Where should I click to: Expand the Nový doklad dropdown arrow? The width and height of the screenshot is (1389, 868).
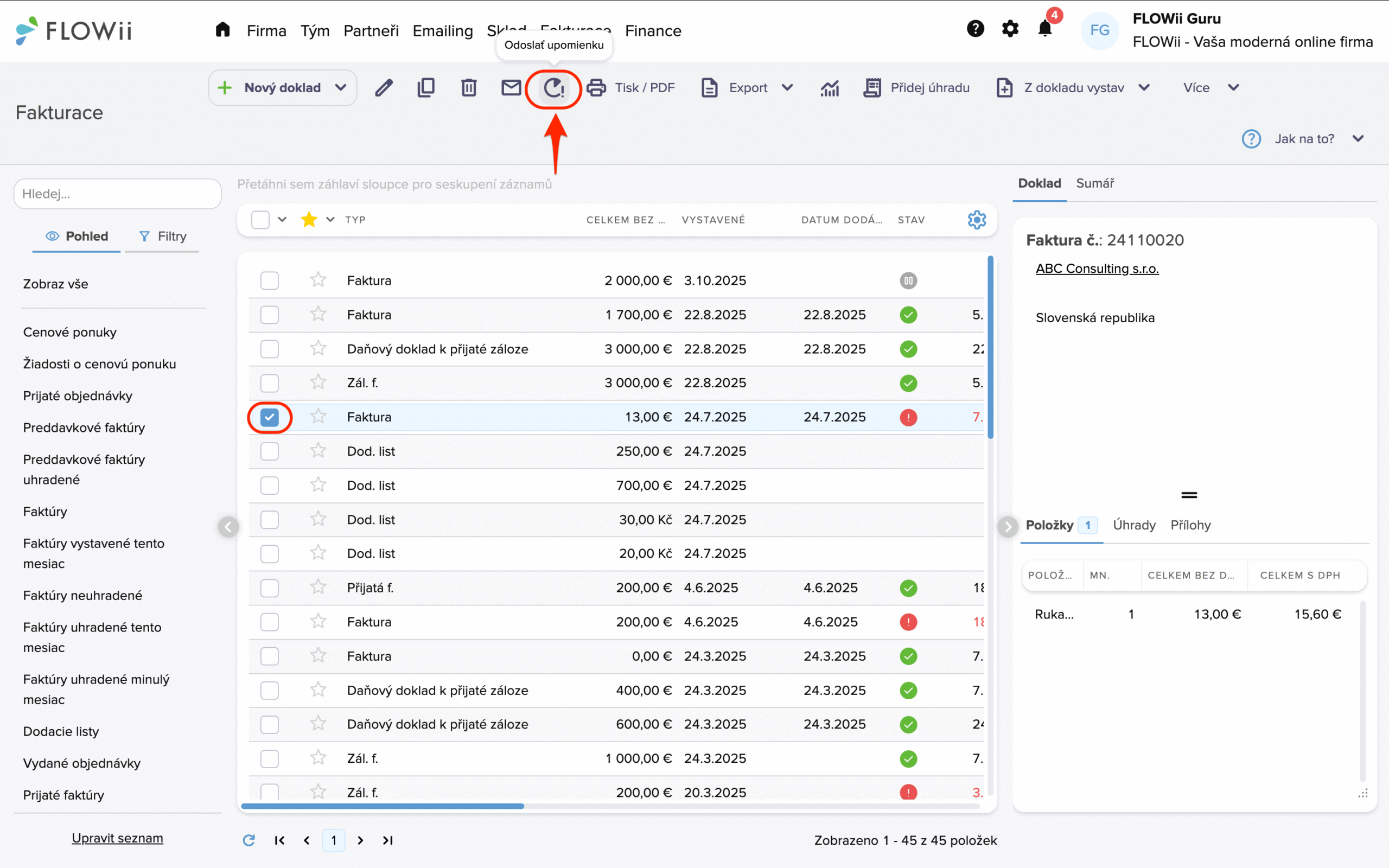tap(341, 88)
